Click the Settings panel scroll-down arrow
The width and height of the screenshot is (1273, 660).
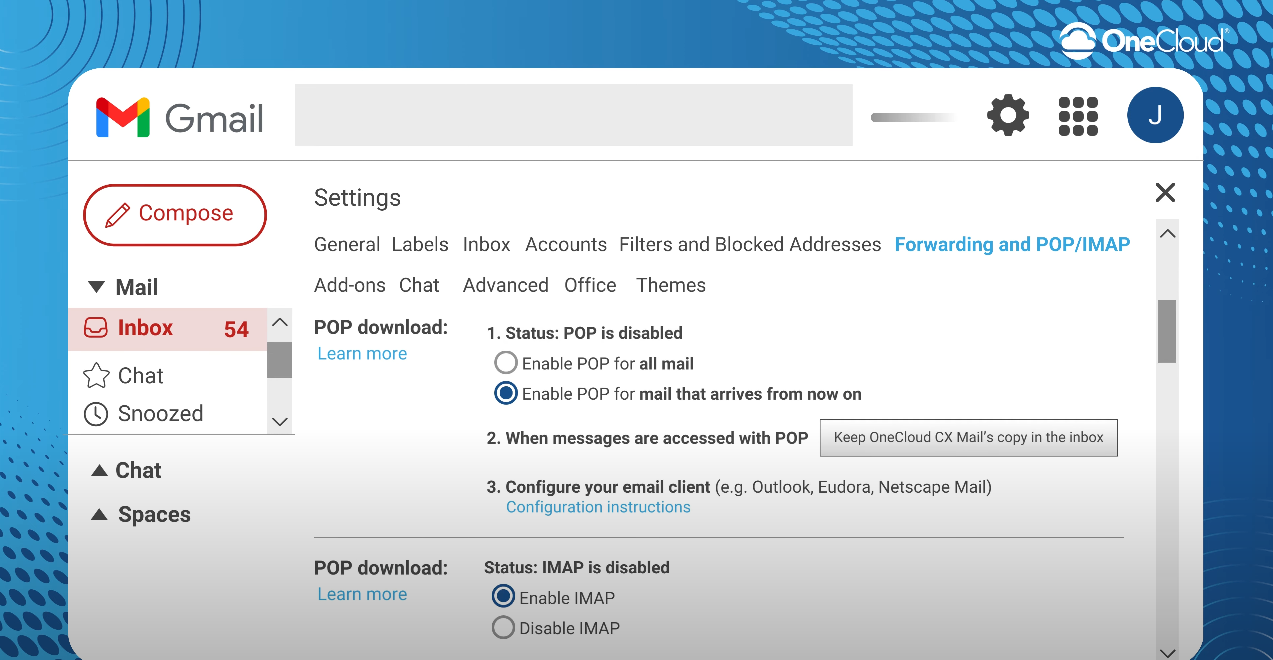[1167, 652]
